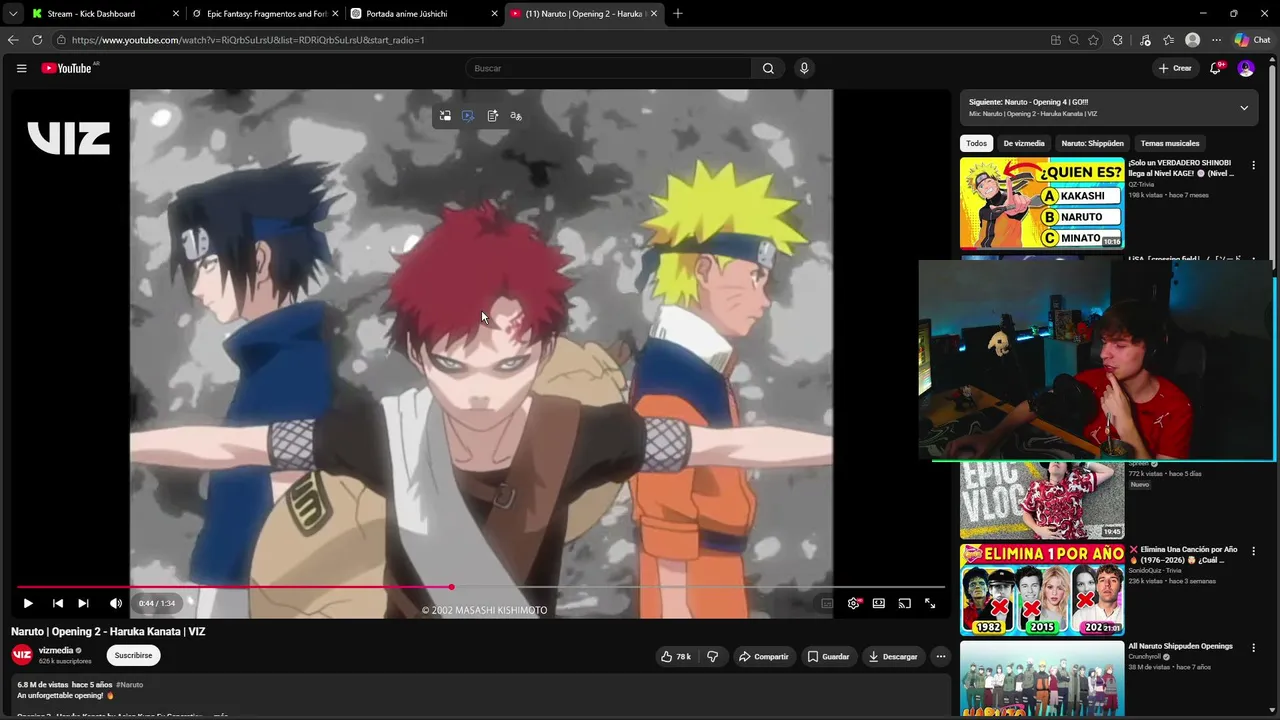Screen dimensions: 1280x720
Task: Switch the player to theater mode
Action: click(879, 603)
